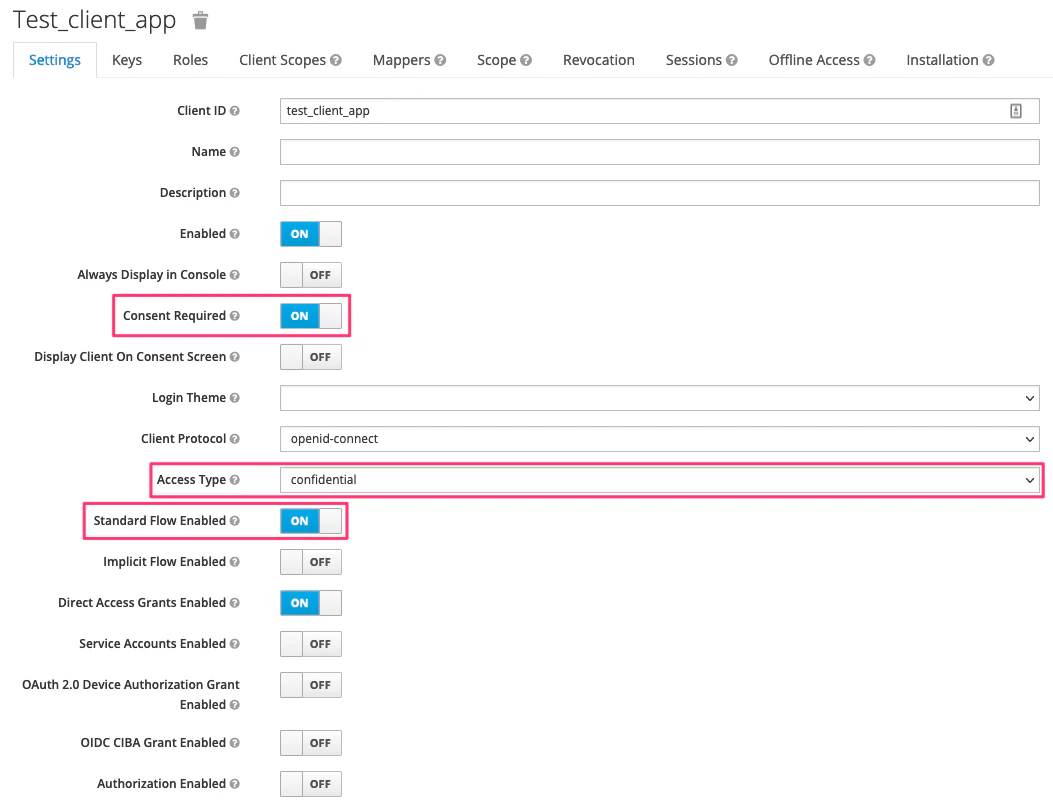Click help icon next to Scope tab
The width and height of the screenshot is (1053, 808).
[526, 60]
